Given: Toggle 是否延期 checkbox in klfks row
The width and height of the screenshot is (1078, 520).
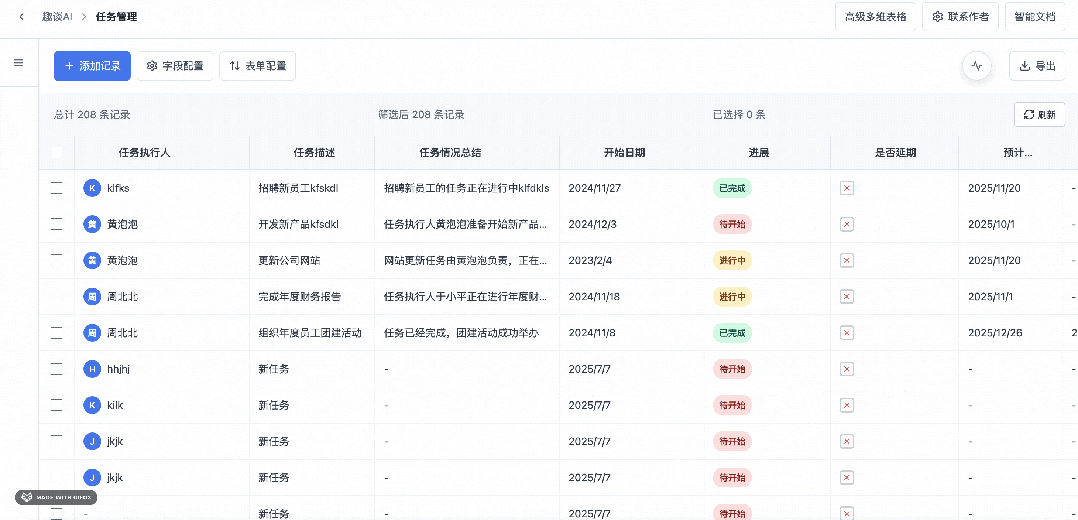Looking at the screenshot, I should pos(847,188).
